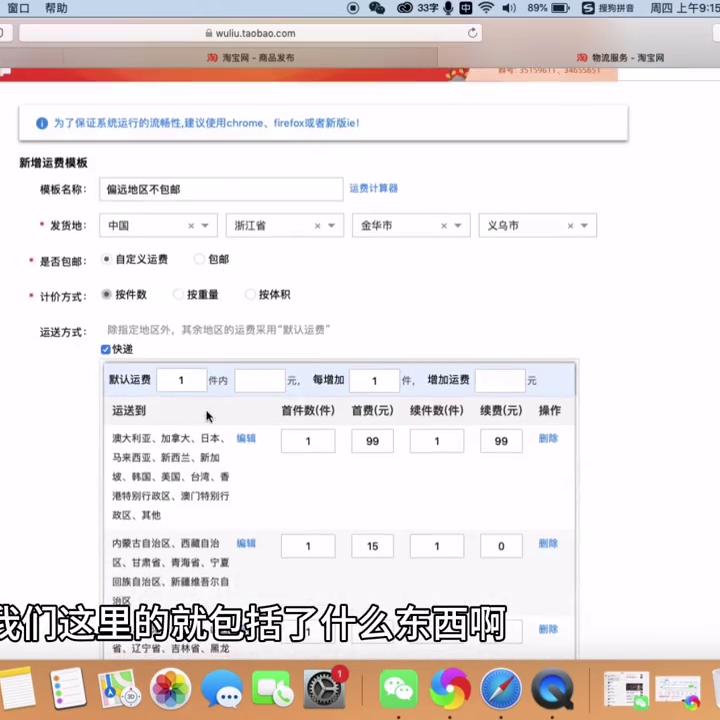Click the 增加运费 amount field
Viewport: 720px width, 720px height.
[x=500, y=381]
